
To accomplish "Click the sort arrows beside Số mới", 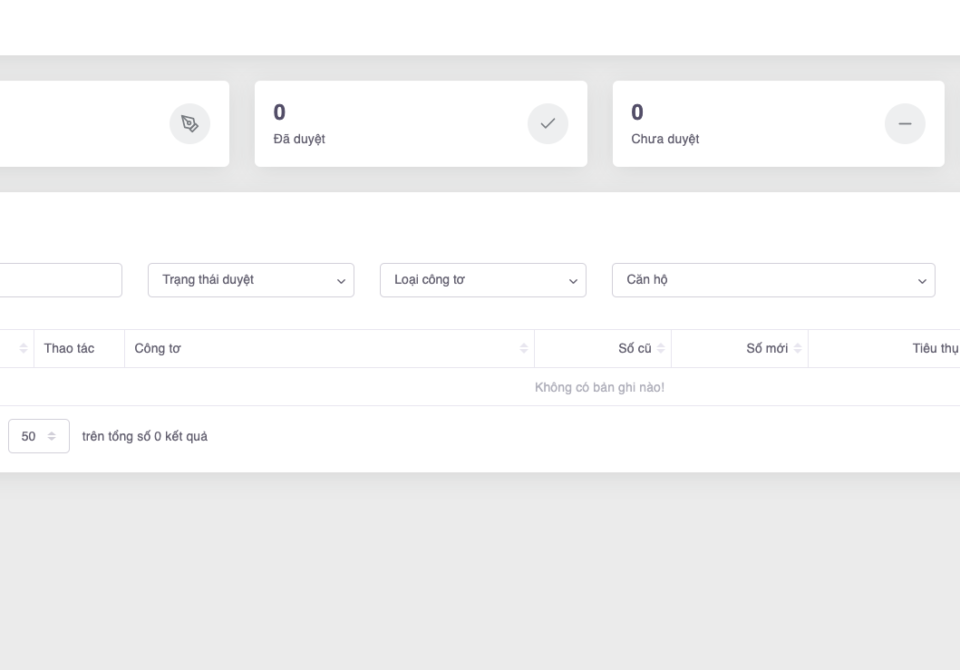I will [798, 349].
